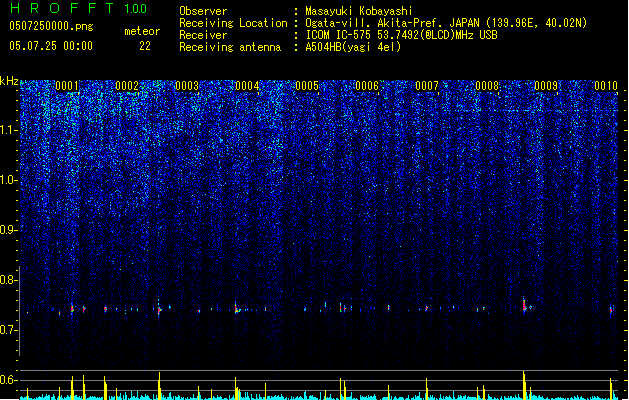The width and height of the screenshot is (629, 400).
Task: Click the 1.0 frequency axis label
Action: [x=8, y=180]
